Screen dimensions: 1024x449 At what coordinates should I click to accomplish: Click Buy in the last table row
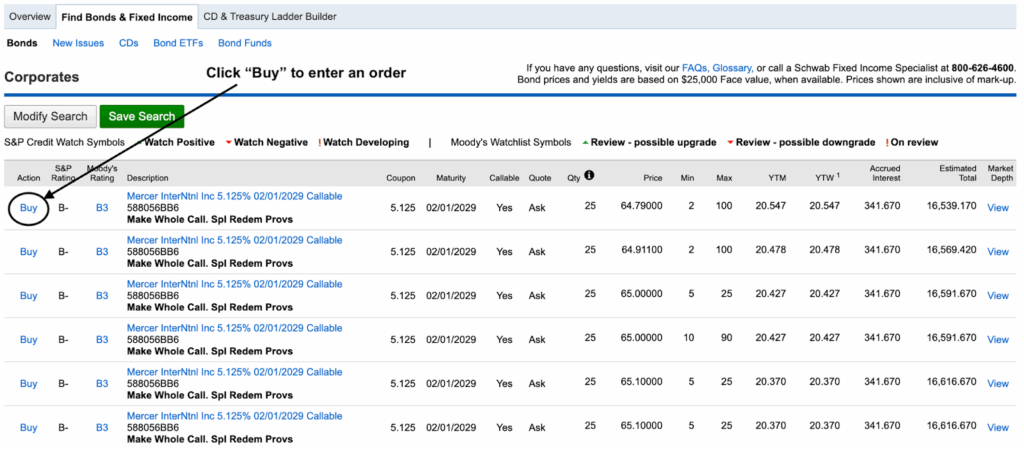[29, 427]
